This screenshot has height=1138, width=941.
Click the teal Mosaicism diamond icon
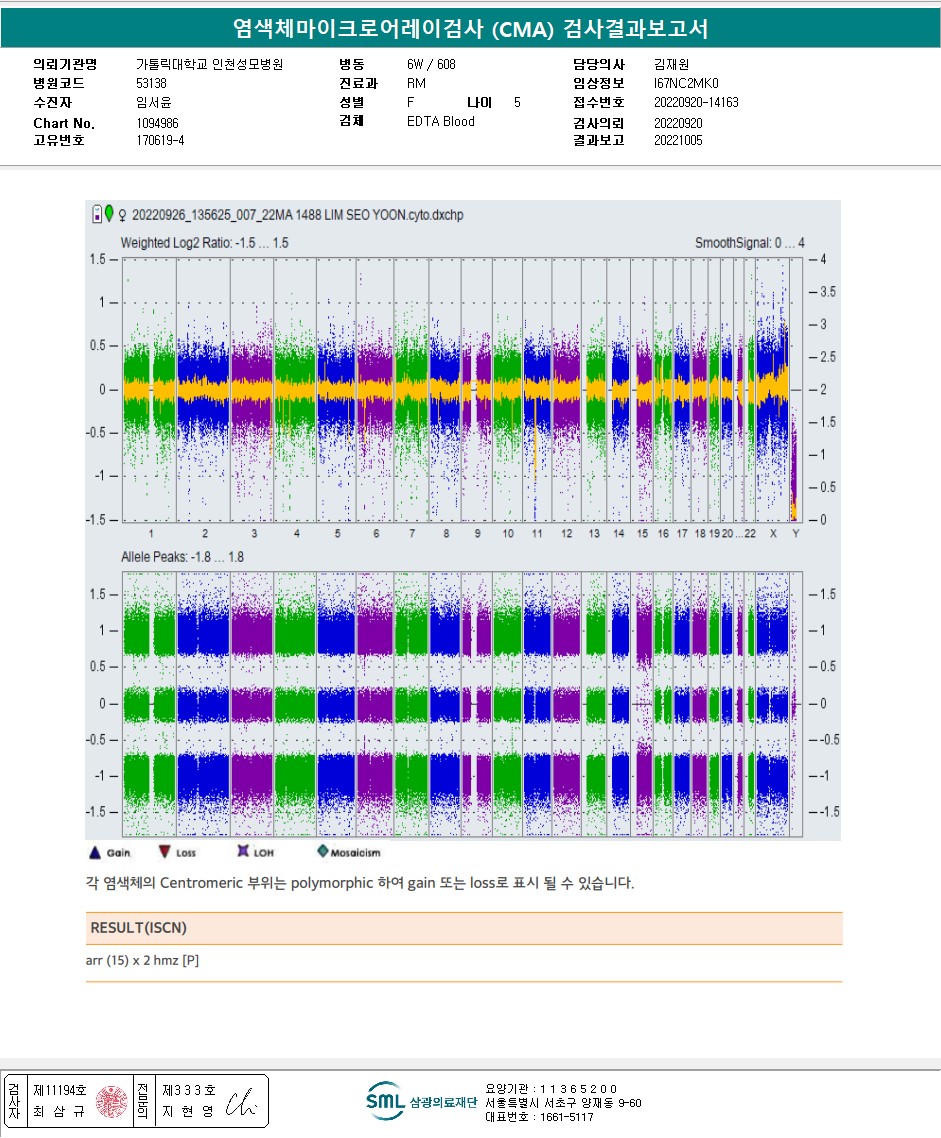click(322, 852)
